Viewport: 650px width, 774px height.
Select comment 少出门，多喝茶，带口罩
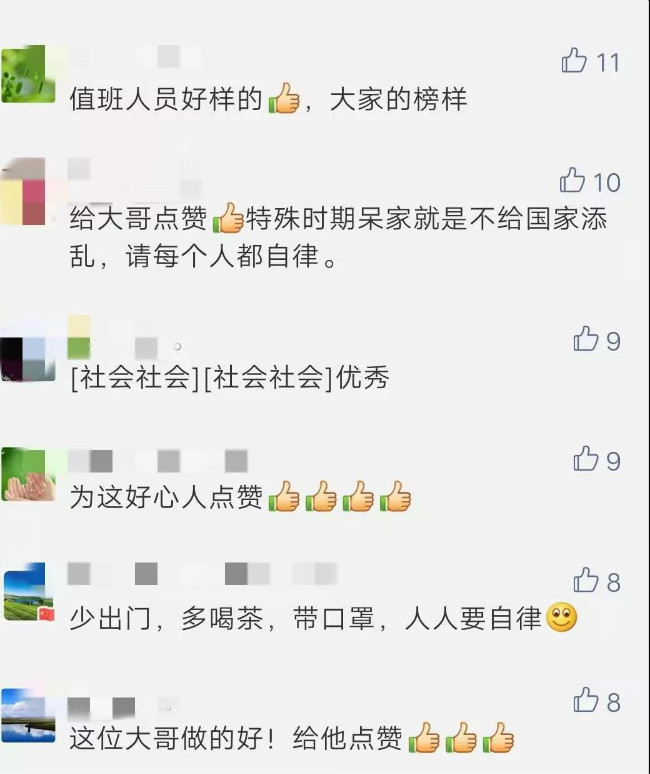(323, 618)
